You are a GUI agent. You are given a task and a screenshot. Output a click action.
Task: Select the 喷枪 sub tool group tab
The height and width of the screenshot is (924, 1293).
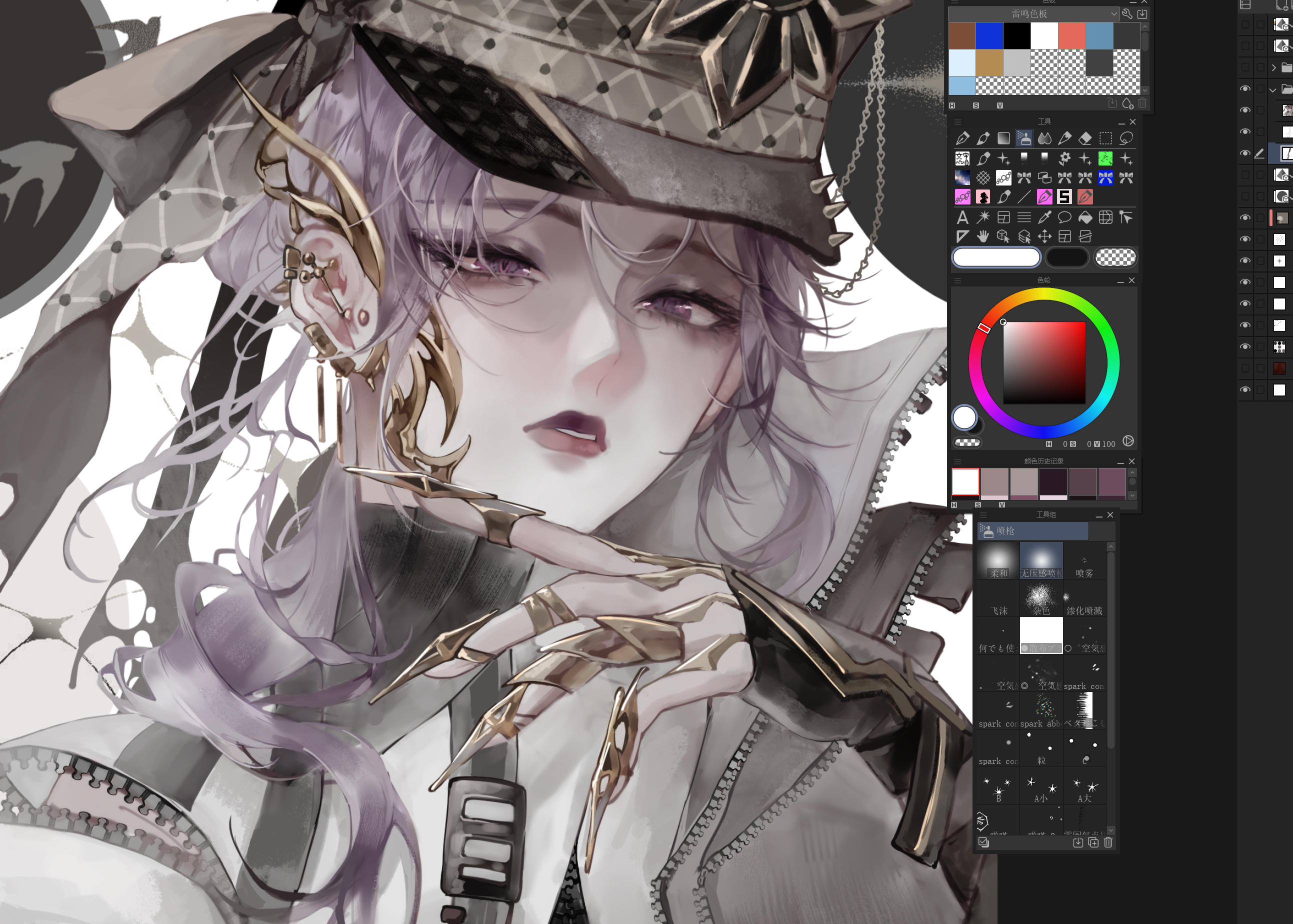tap(1032, 531)
